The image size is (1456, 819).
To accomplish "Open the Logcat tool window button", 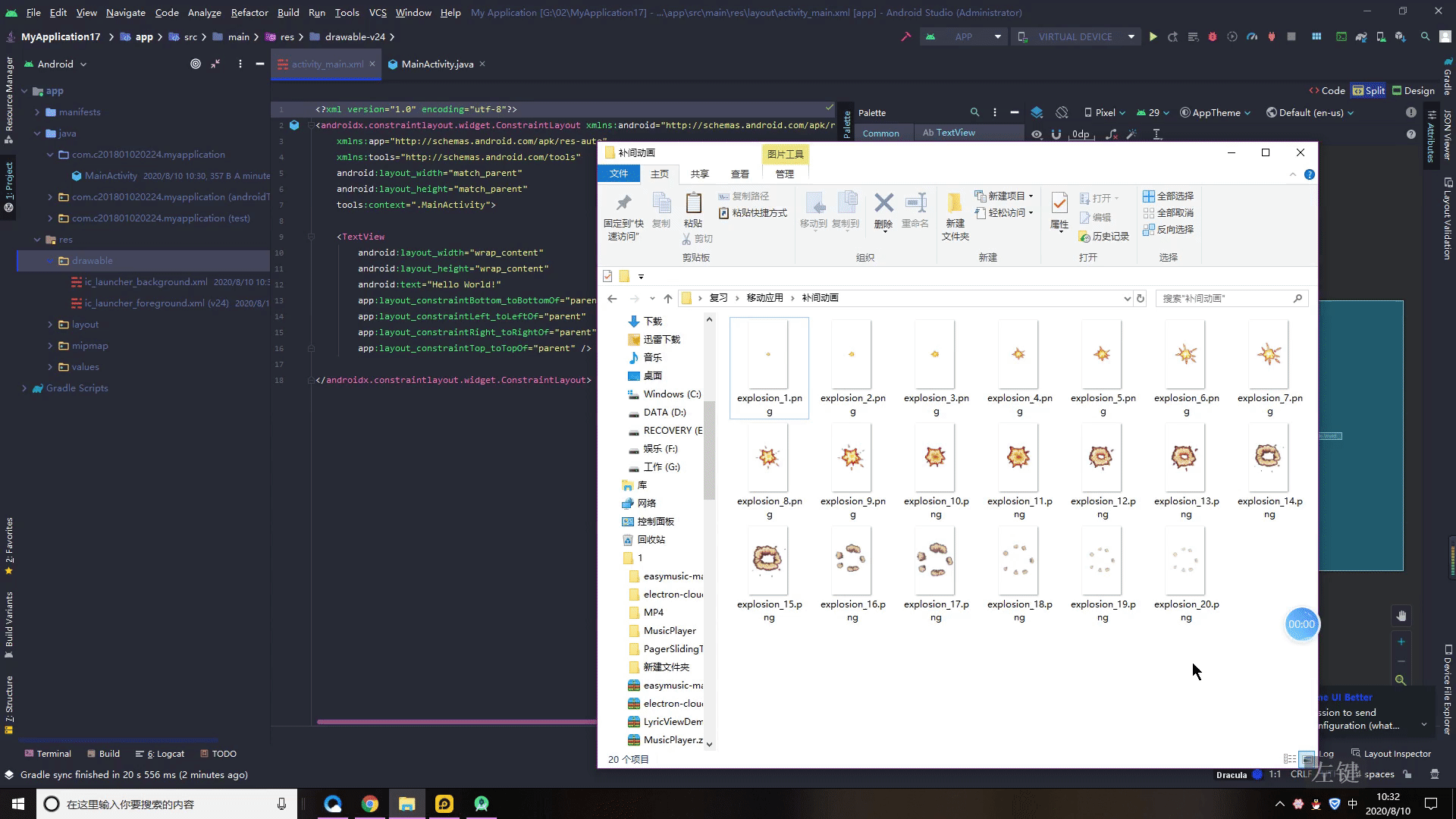I will [160, 754].
